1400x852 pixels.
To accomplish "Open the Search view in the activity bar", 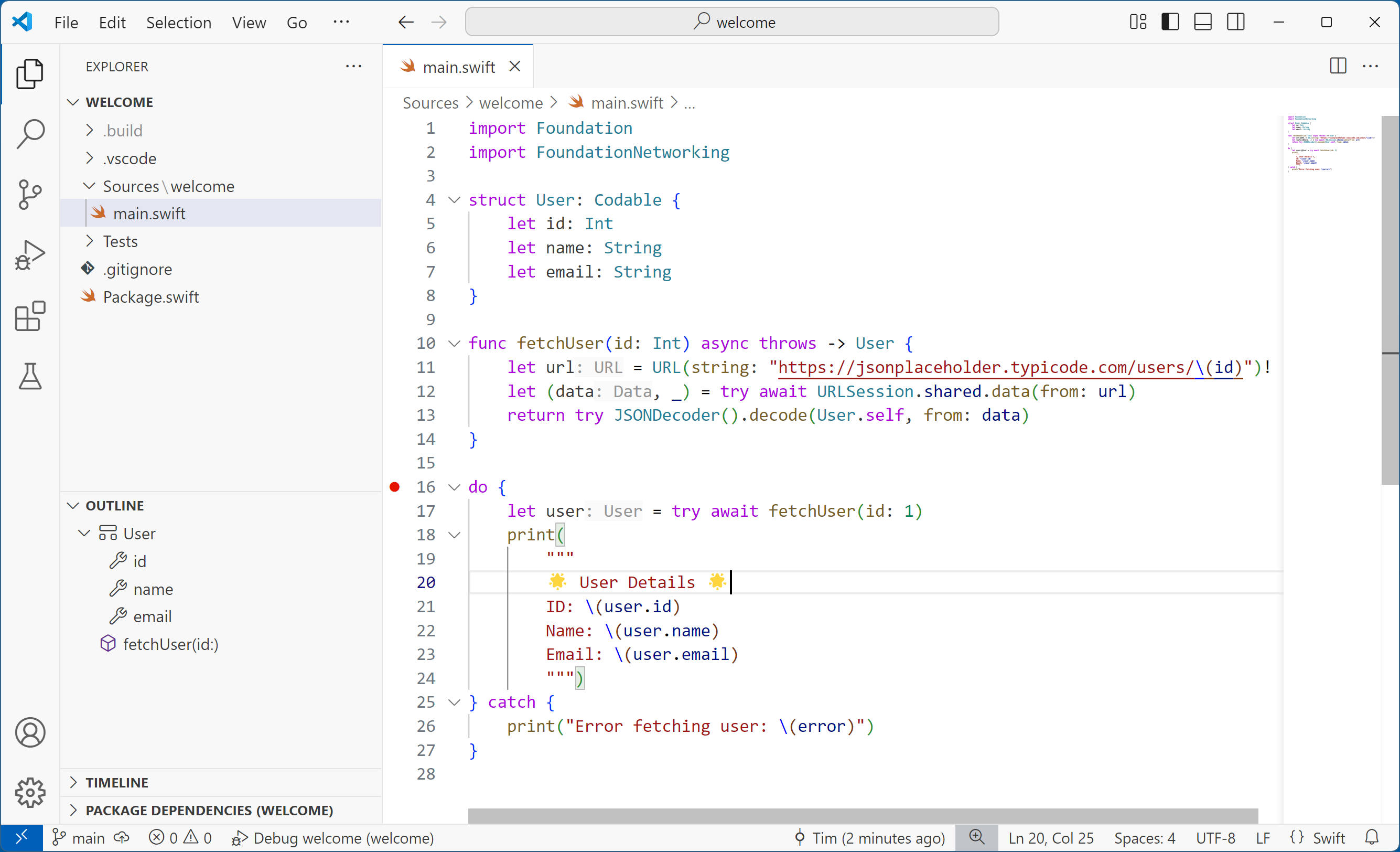I will pyautogui.click(x=29, y=134).
